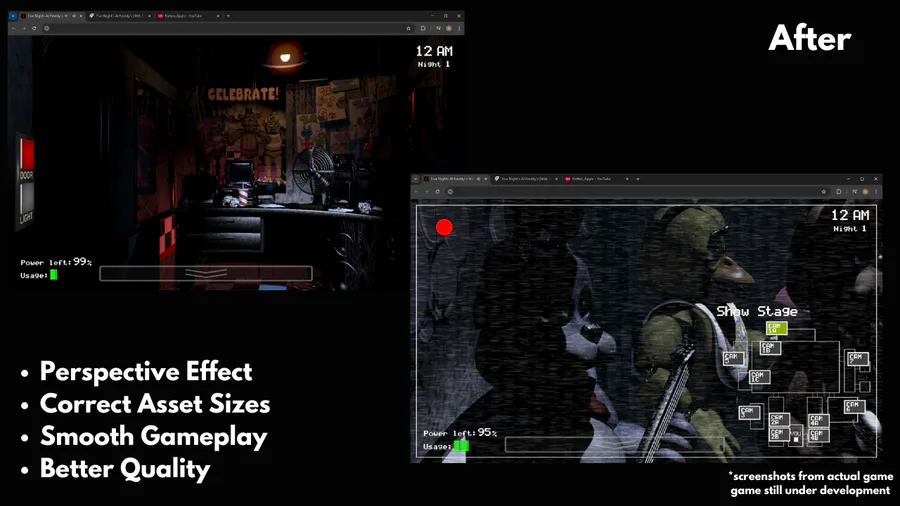Viewport: 900px width, 506px height.
Task: Open new tab in camera browser window
Action: 638,179
